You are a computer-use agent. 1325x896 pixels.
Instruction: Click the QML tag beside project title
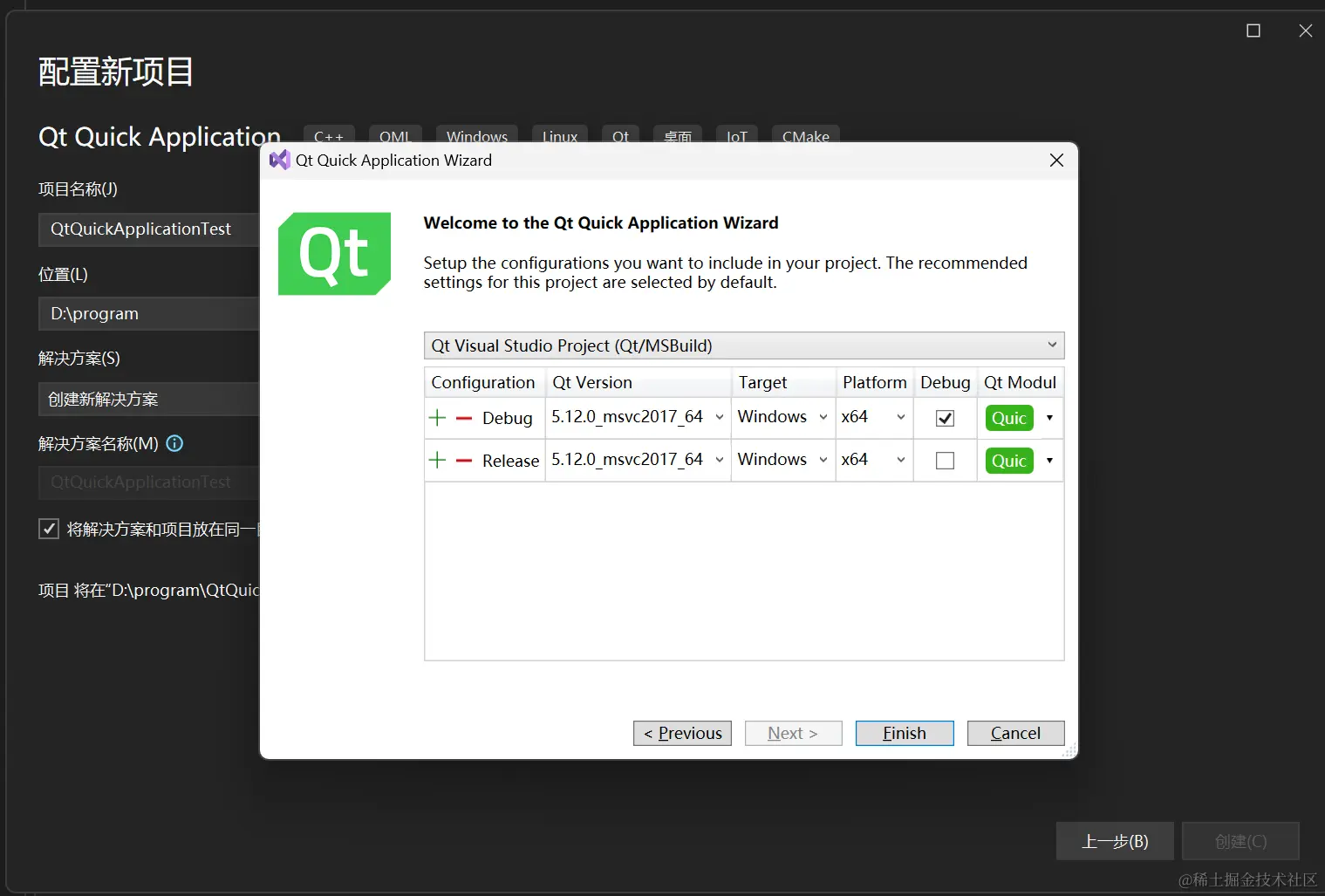[395, 136]
